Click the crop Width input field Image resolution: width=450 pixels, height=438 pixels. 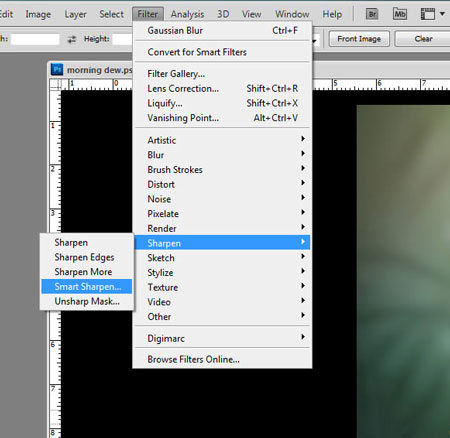coord(35,39)
